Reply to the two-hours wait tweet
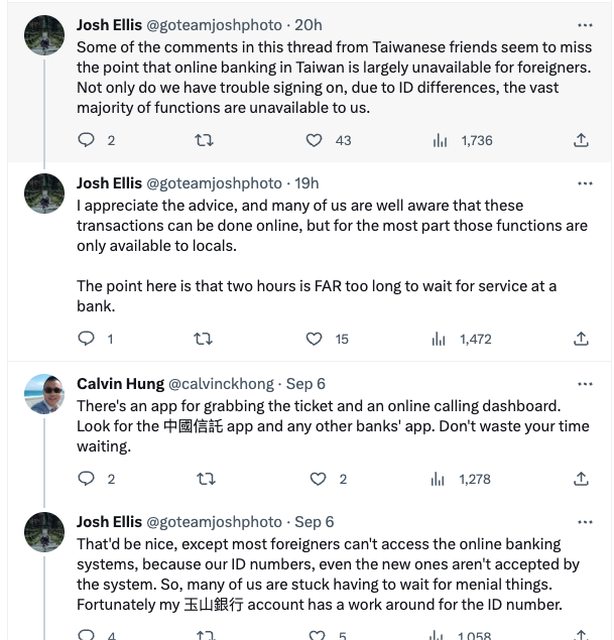 (86, 339)
